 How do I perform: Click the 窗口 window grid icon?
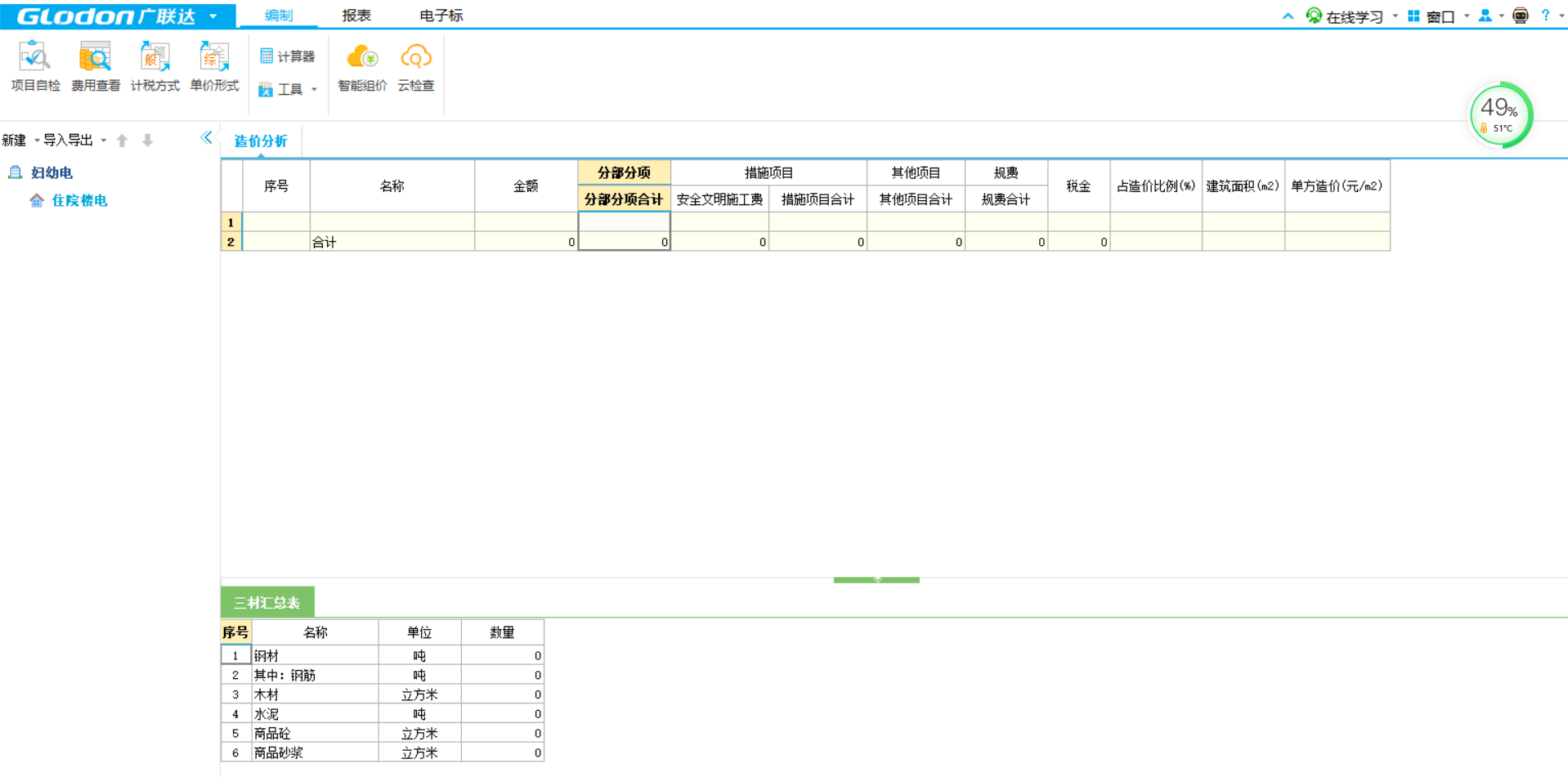pos(1413,16)
